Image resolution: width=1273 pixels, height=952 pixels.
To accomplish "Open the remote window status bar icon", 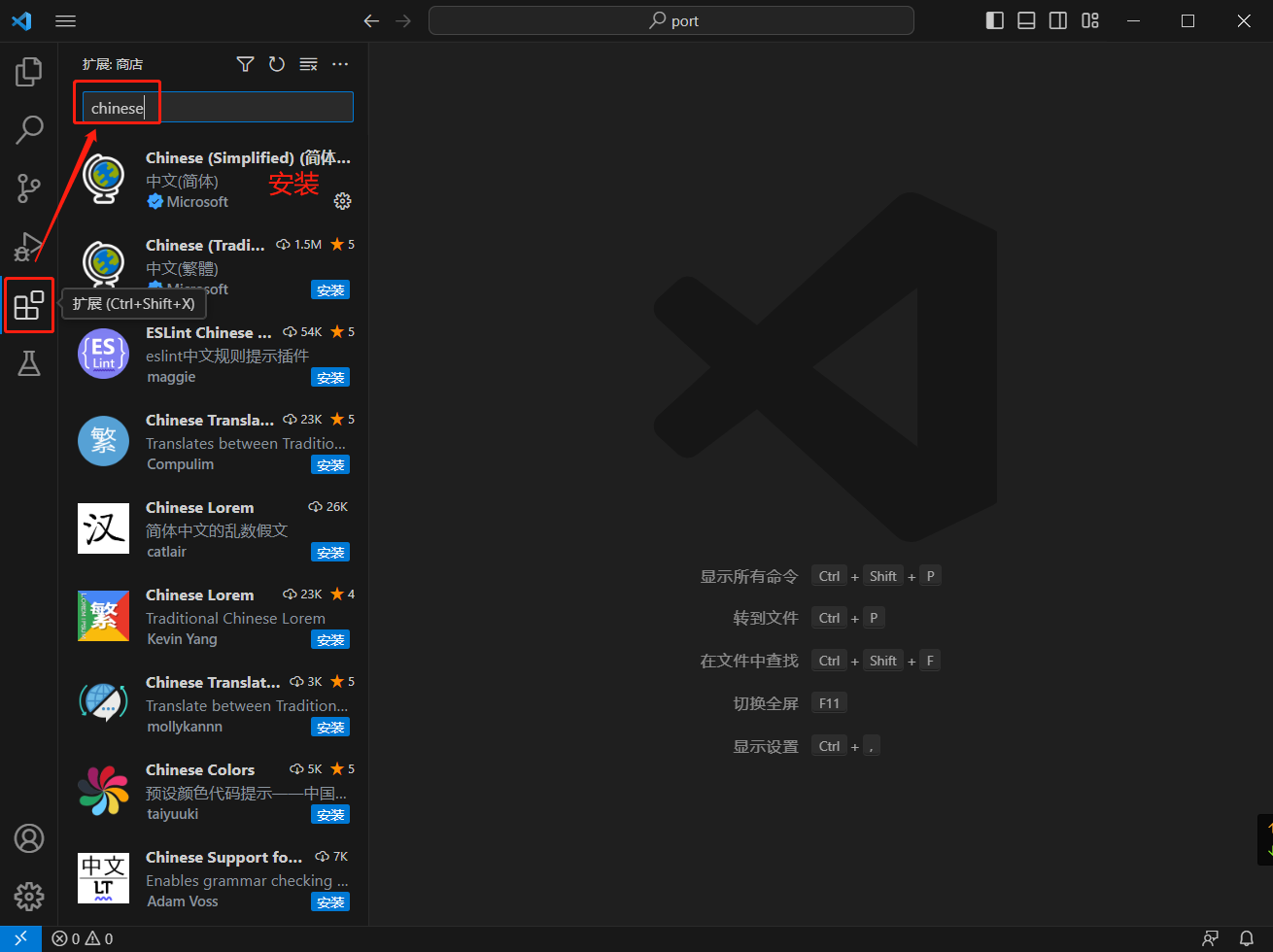I will pyautogui.click(x=20, y=938).
